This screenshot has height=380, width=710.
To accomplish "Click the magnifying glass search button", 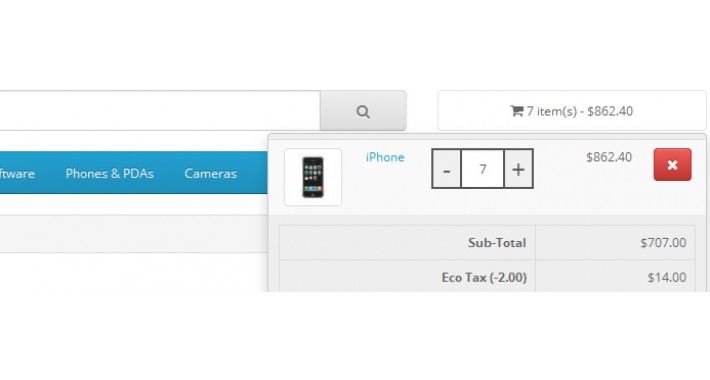I will pos(363,111).
